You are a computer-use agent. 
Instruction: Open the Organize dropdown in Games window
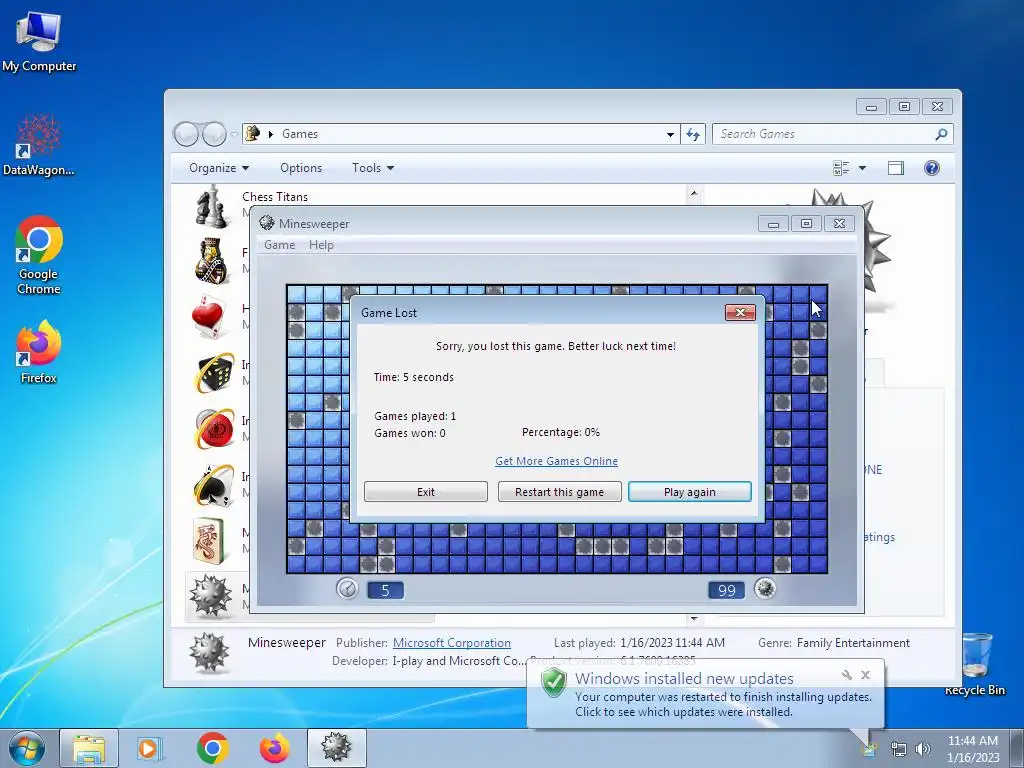coord(219,168)
